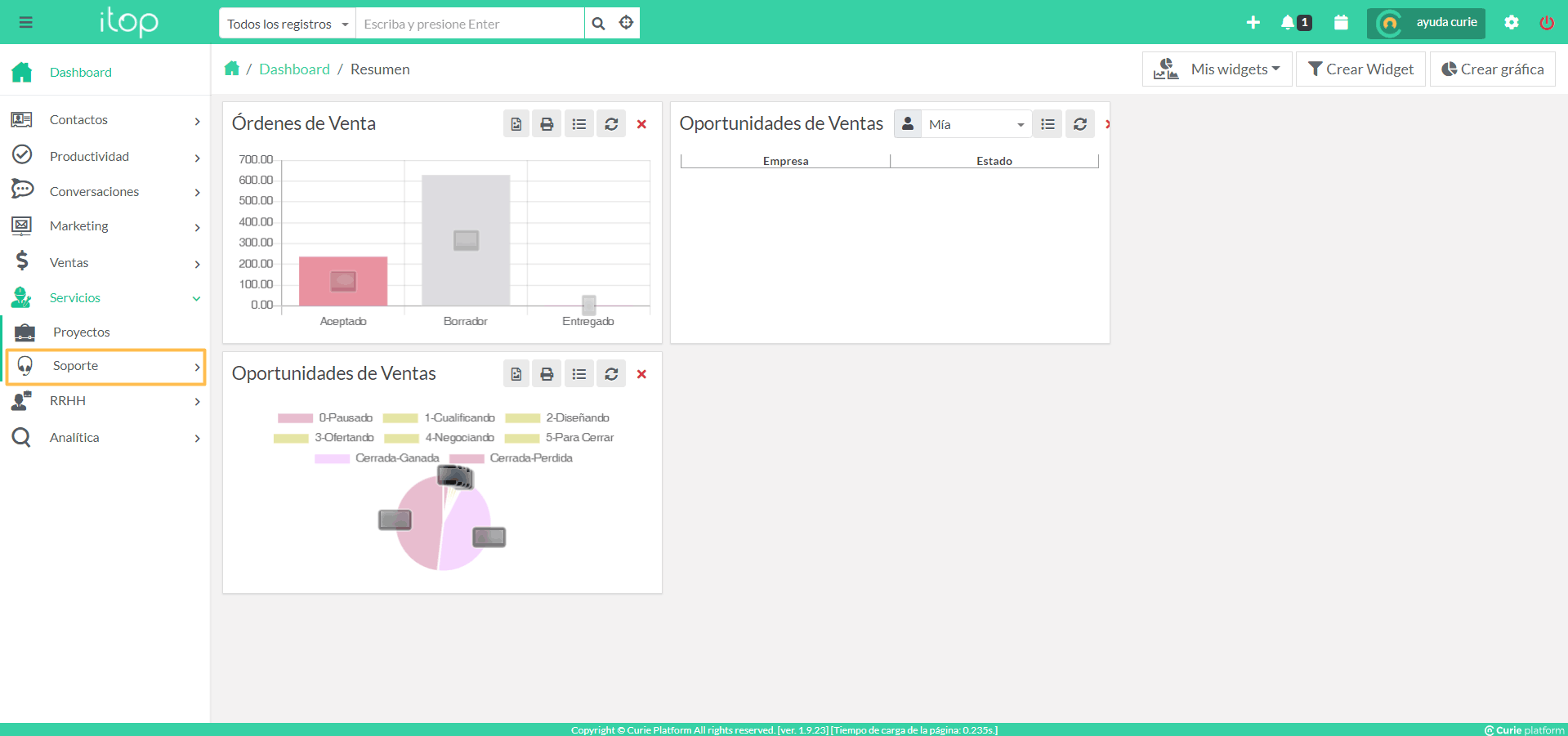Click the advanced search crosshair icon

coord(626,23)
